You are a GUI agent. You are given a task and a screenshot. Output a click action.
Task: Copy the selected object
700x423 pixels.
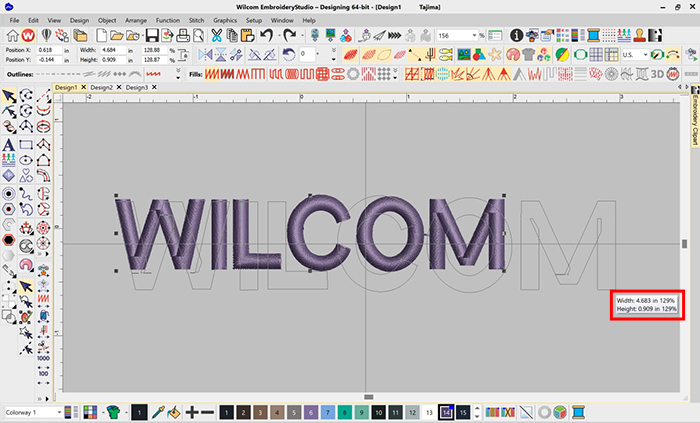pos(232,35)
